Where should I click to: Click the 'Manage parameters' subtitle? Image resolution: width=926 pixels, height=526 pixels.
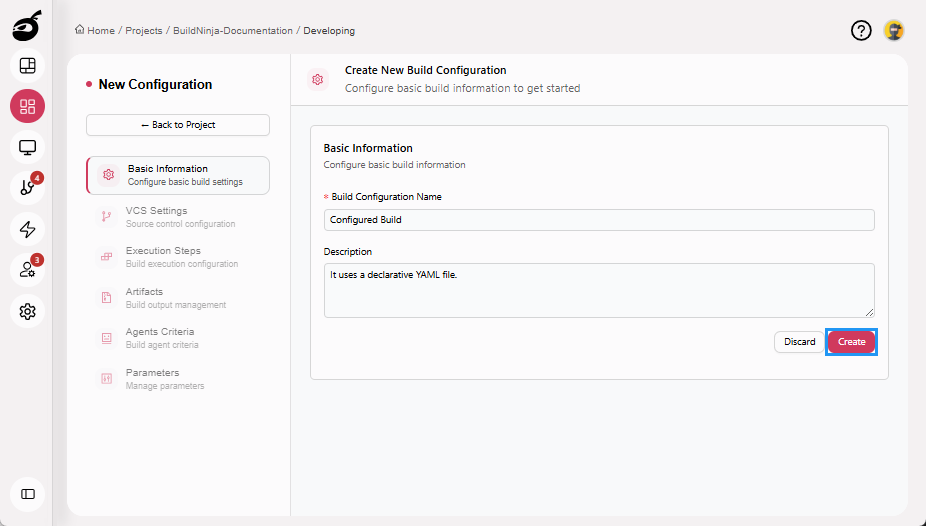pos(165,385)
